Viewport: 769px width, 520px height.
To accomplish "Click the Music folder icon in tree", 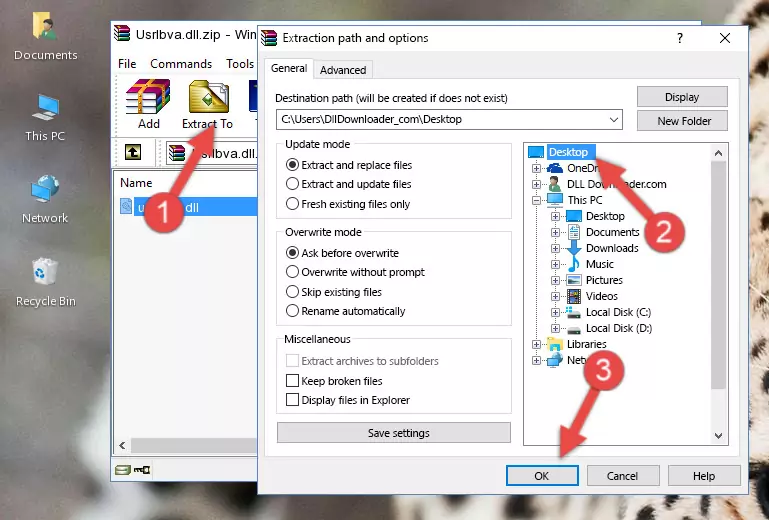I will click(573, 264).
